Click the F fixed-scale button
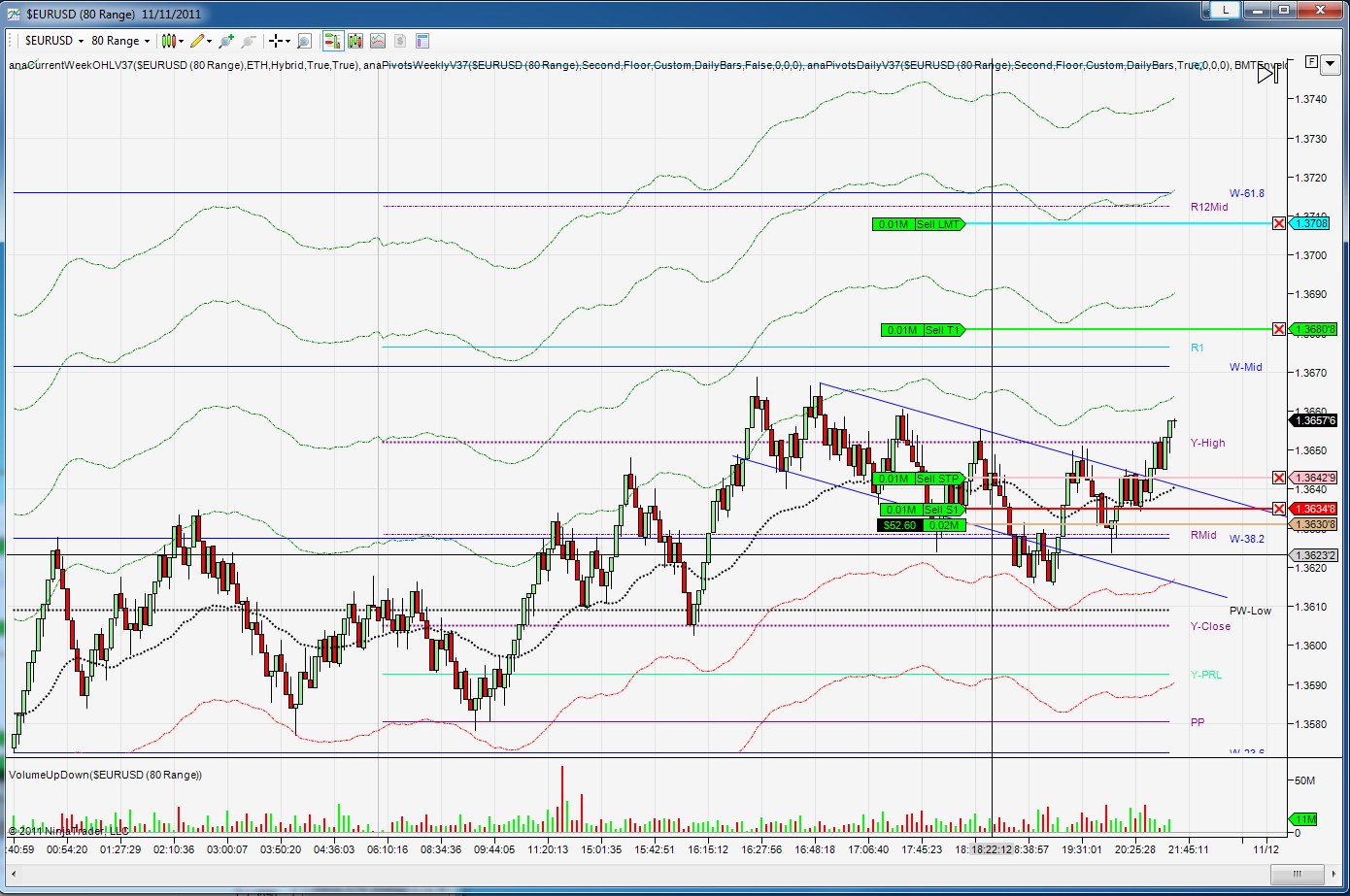 (1311, 61)
